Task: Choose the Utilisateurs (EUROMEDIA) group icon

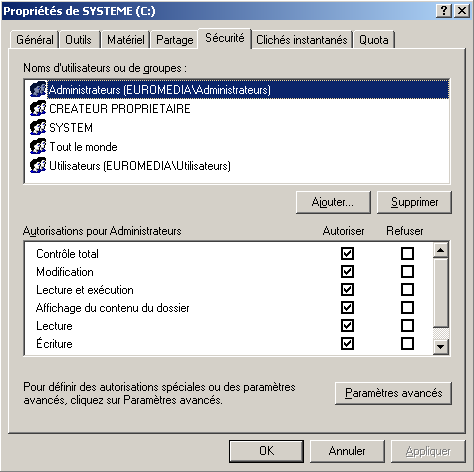Action: tap(38, 165)
